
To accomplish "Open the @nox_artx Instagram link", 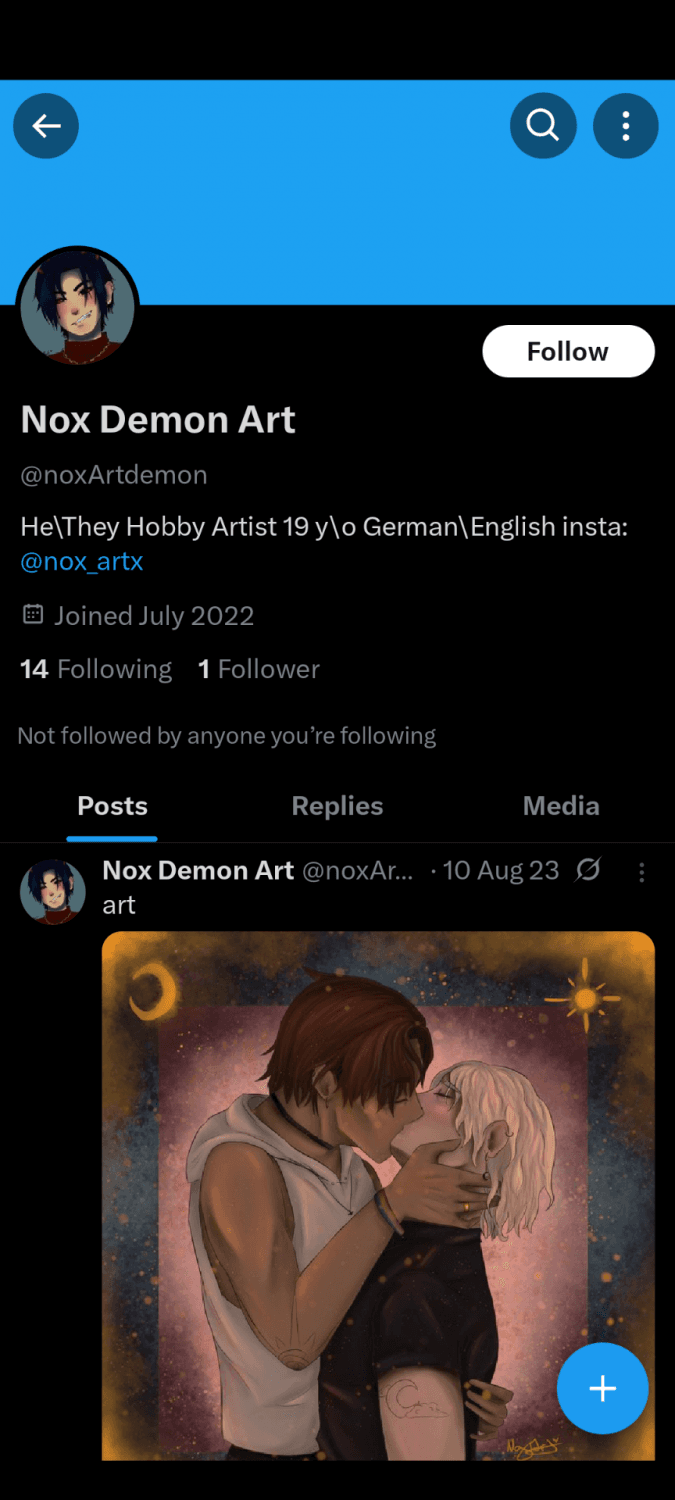I will [81, 561].
